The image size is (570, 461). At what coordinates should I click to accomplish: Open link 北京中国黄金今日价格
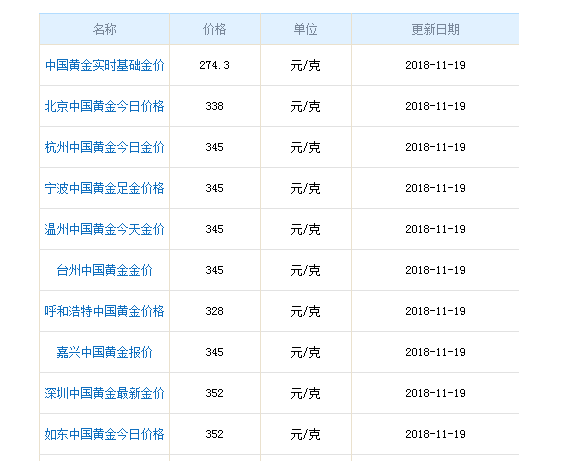[105, 107]
